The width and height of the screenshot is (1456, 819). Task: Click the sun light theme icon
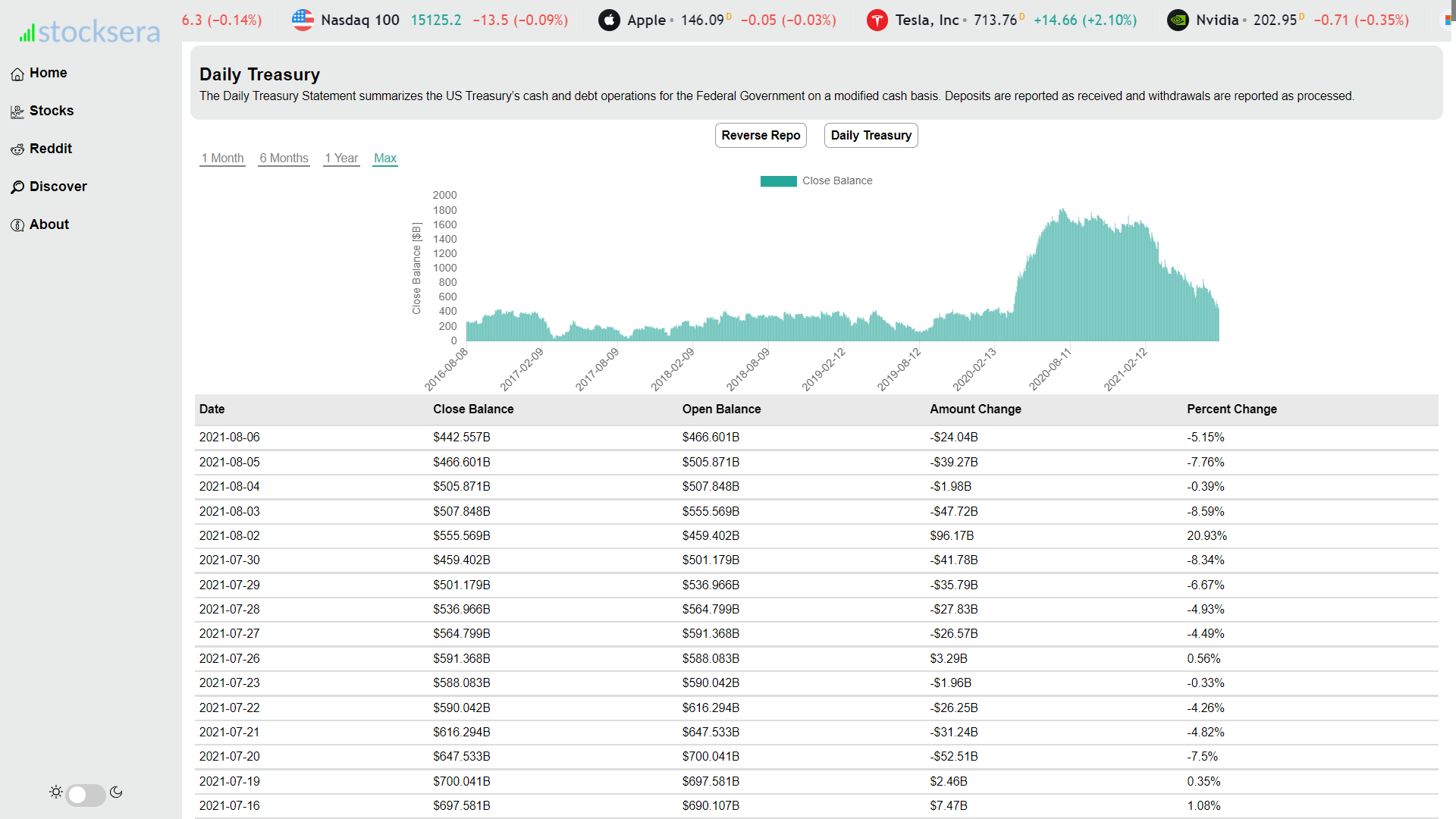[56, 792]
